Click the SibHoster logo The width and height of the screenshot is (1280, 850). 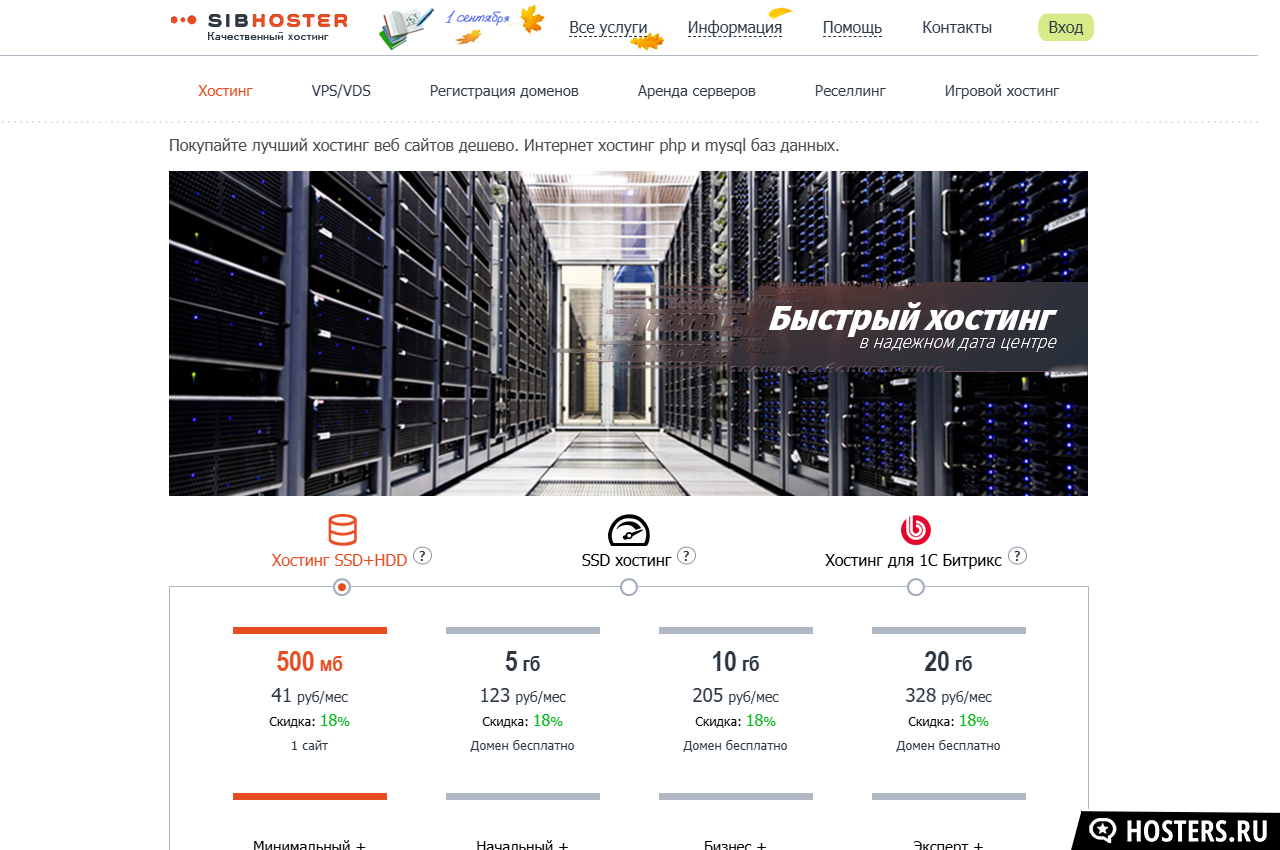[x=260, y=27]
